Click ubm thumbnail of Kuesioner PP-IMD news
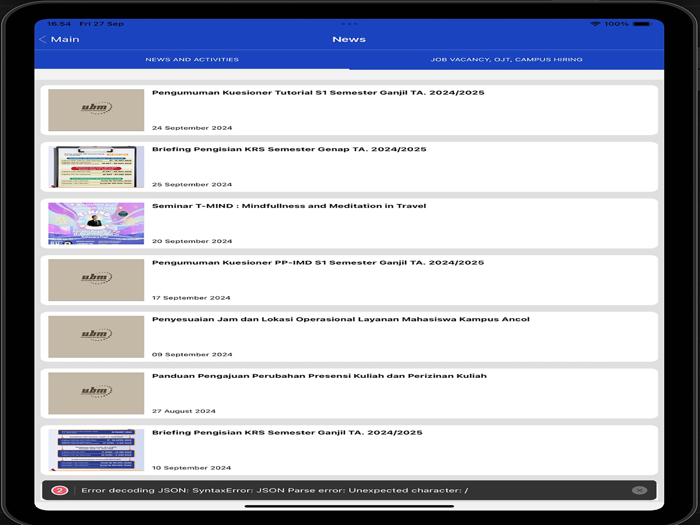Viewport: 700px width, 525px height. pyautogui.click(x=96, y=280)
